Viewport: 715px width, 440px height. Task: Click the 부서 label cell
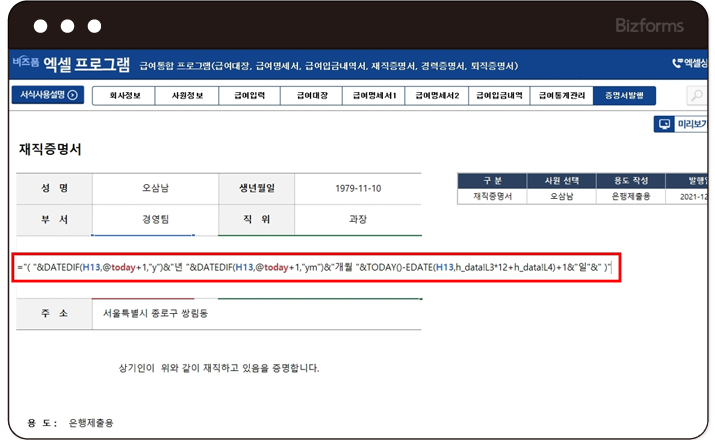(x=54, y=219)
